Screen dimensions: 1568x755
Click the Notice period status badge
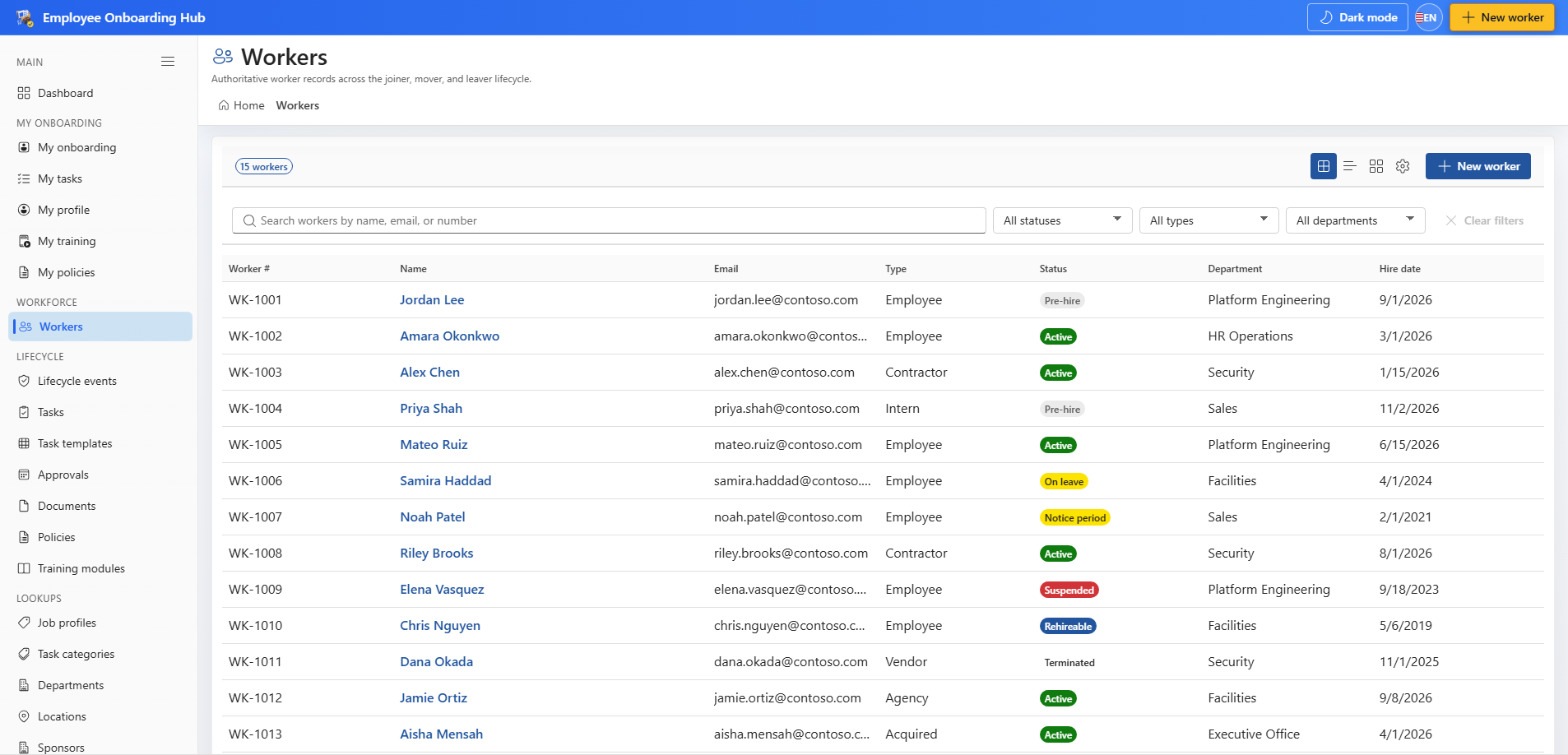pyautogui.click(x=1074, y=517)
